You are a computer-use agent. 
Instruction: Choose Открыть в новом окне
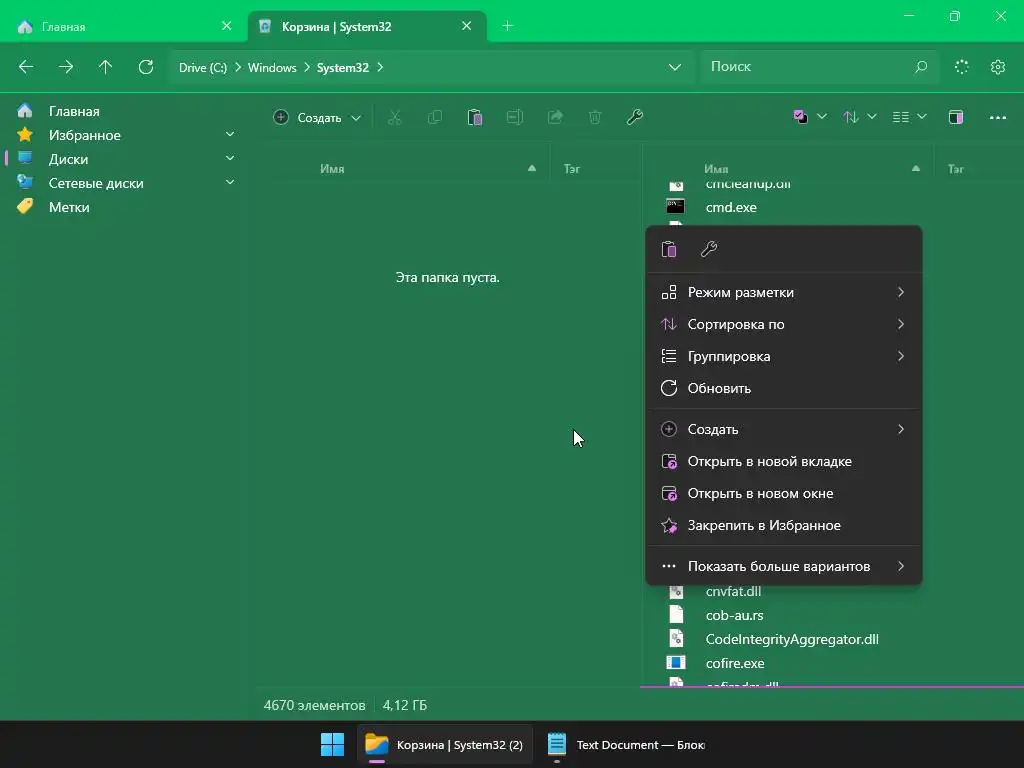(x=784, y=494)
